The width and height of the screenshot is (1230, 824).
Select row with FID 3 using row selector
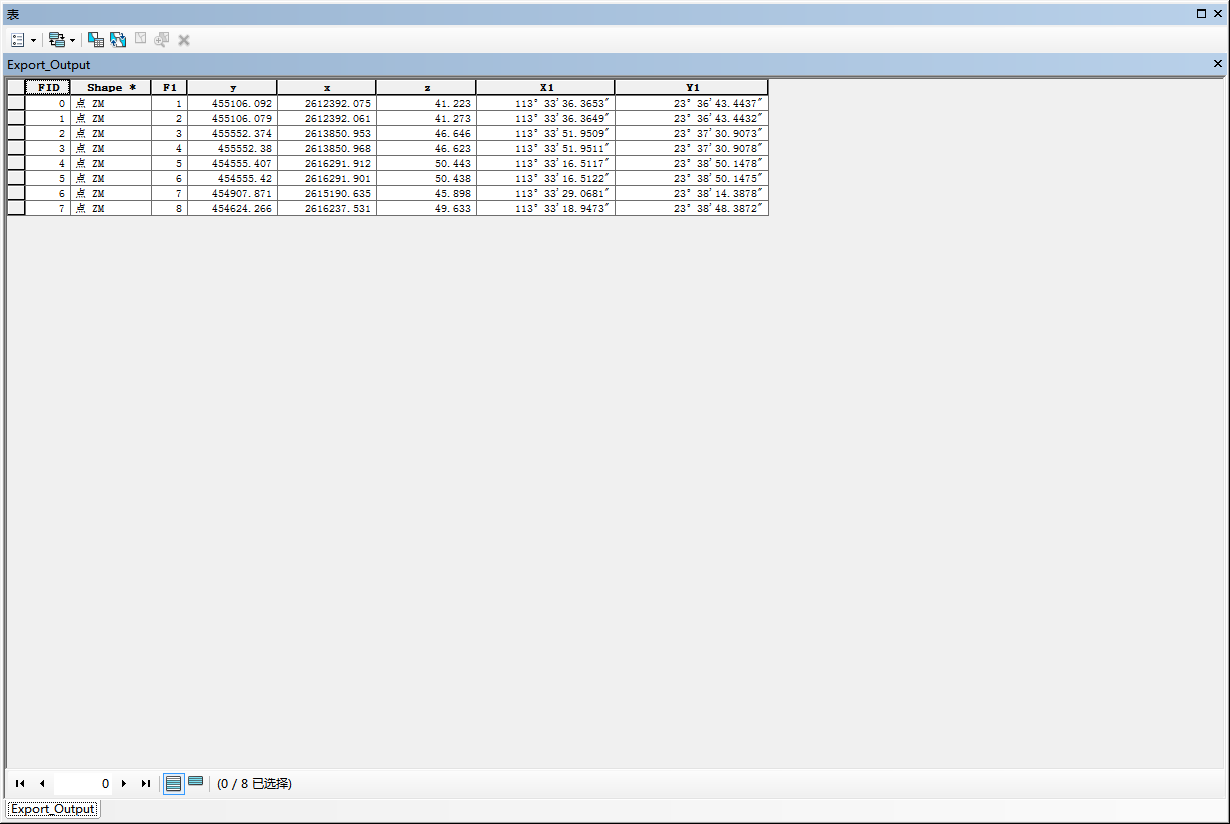pos(16,148)
